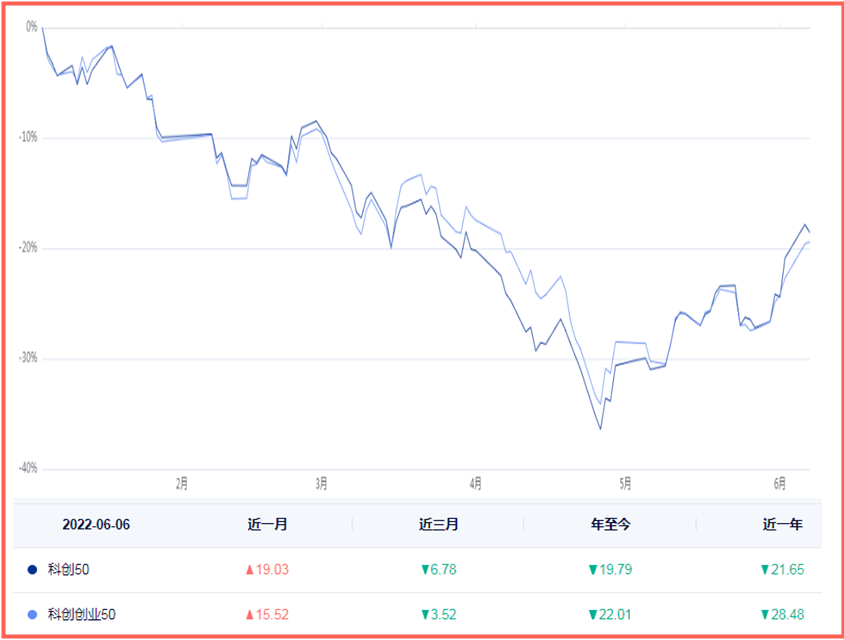This screenshot has width=844, height=640.
Task: Click the red up arrow beside 15.52
Action: 249,614
